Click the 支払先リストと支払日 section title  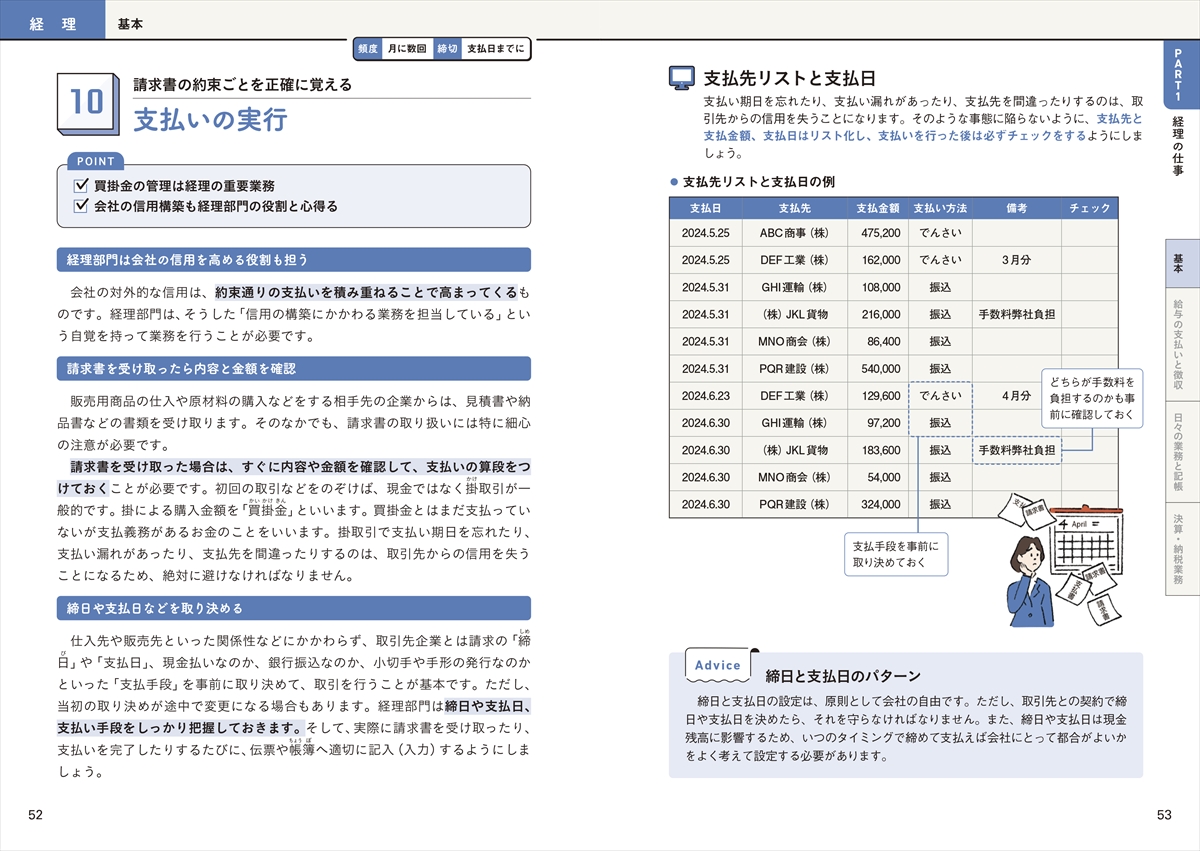[792, 78]
